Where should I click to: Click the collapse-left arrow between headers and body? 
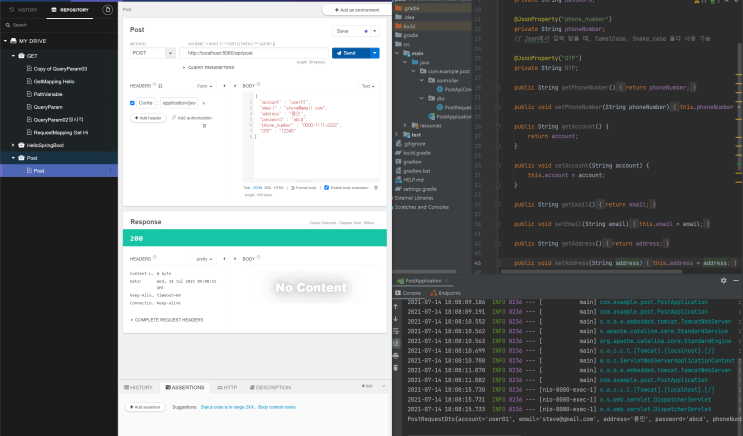point(224,86)
